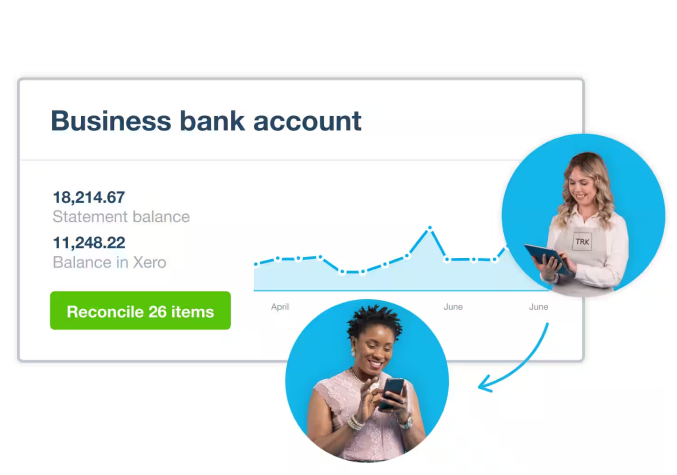677x475 pixels.
Task: Click the 11,248.22 Xero balance amount
Action: point(89,242)
